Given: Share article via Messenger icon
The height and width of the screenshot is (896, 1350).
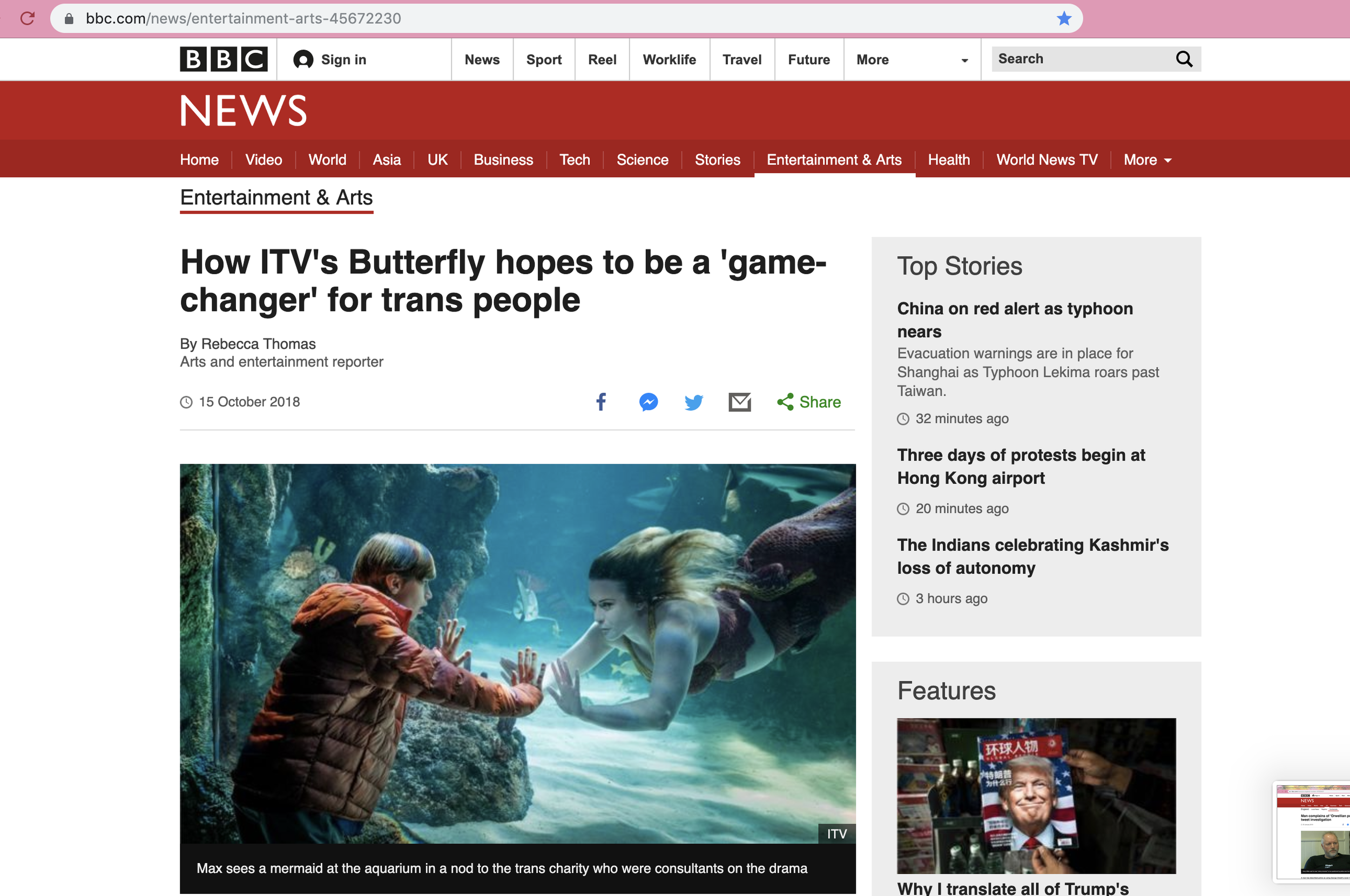Looking at the screenshot, I should pos(648,402).
